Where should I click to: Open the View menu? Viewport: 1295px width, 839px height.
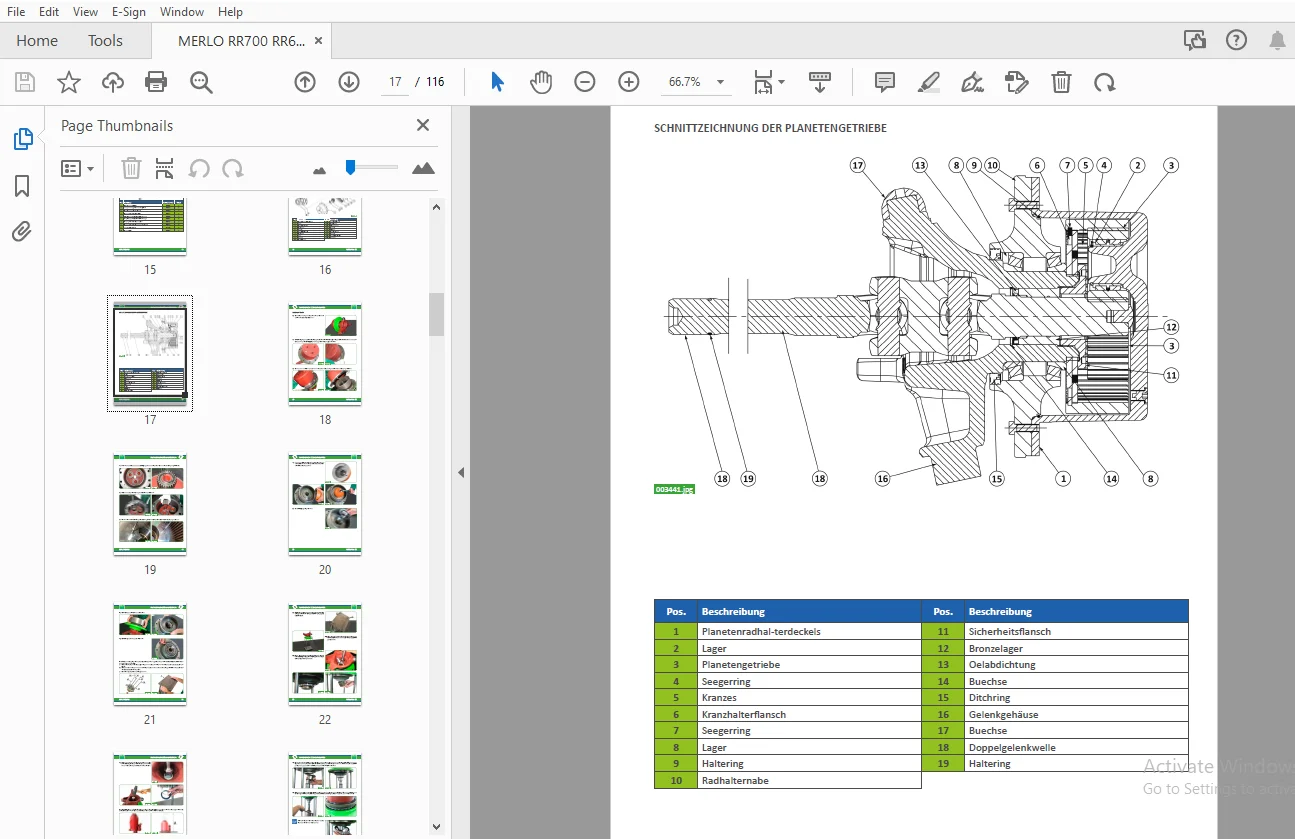tap(86, 12)
